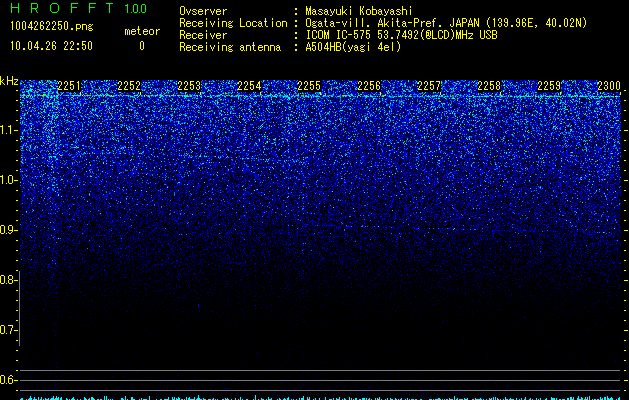
Task: Select the ICOM IC-575 receiver frequency text
Action: point(401,35)
